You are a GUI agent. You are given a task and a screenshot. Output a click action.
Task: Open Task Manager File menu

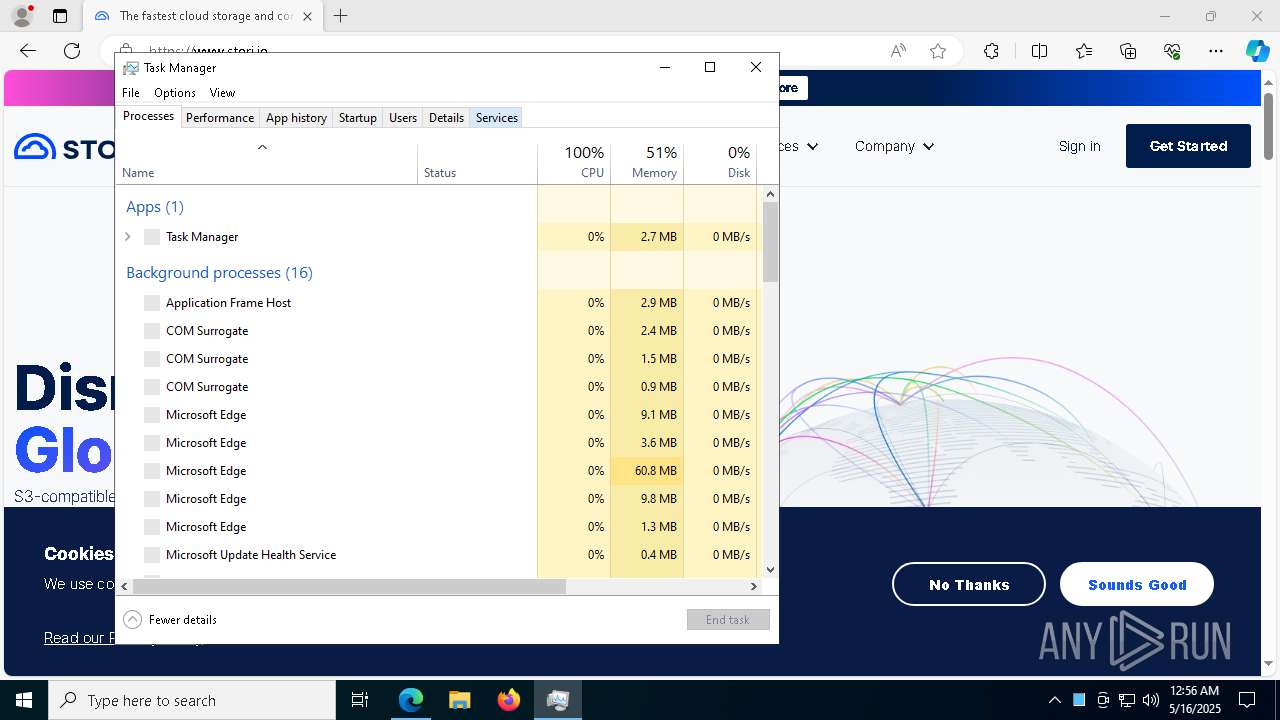pyautogui.click(x=131, y=93)
